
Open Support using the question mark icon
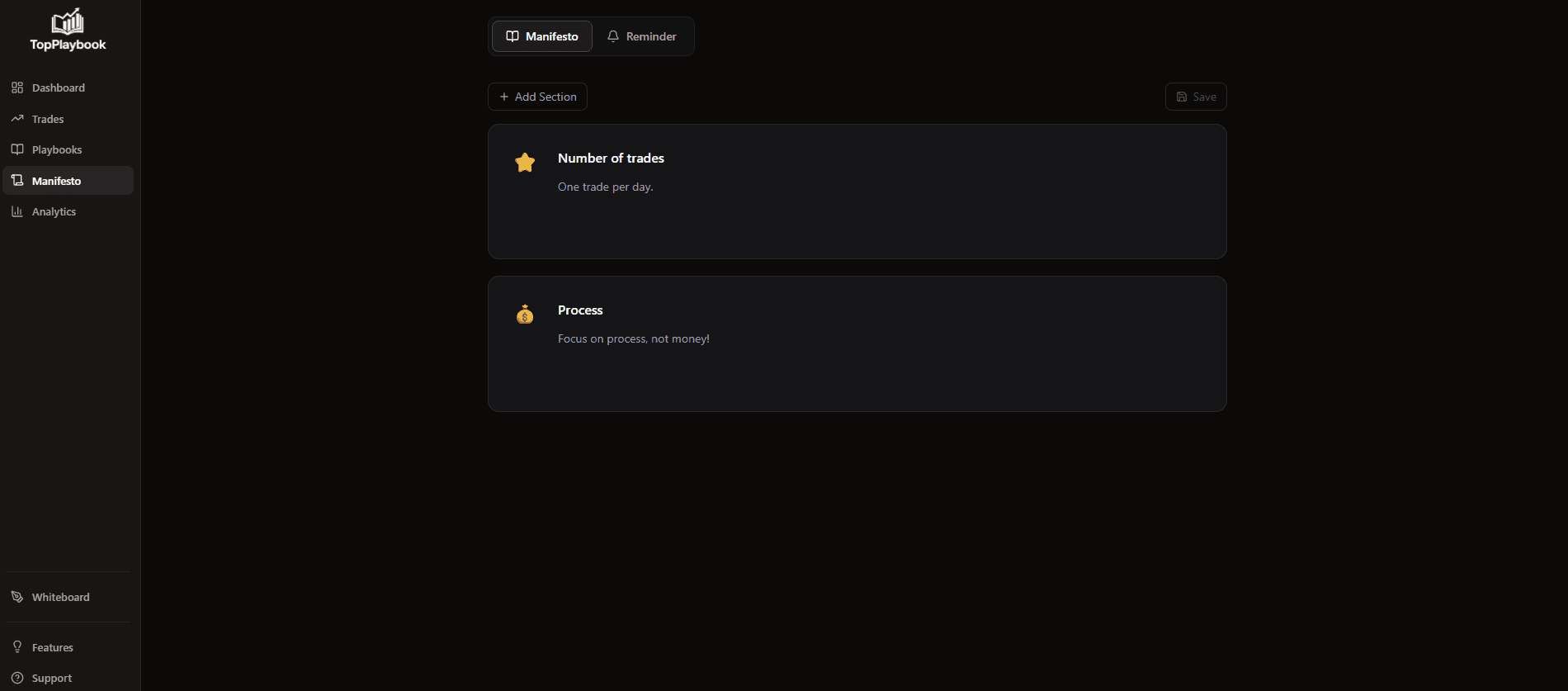pos(17,677)
